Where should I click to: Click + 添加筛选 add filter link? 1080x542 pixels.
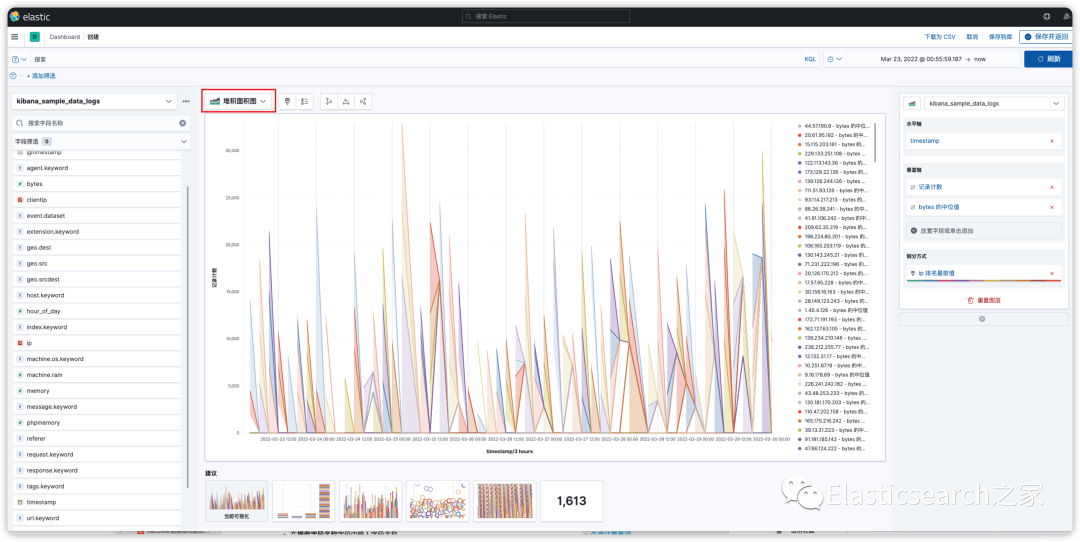click(41, 76)
